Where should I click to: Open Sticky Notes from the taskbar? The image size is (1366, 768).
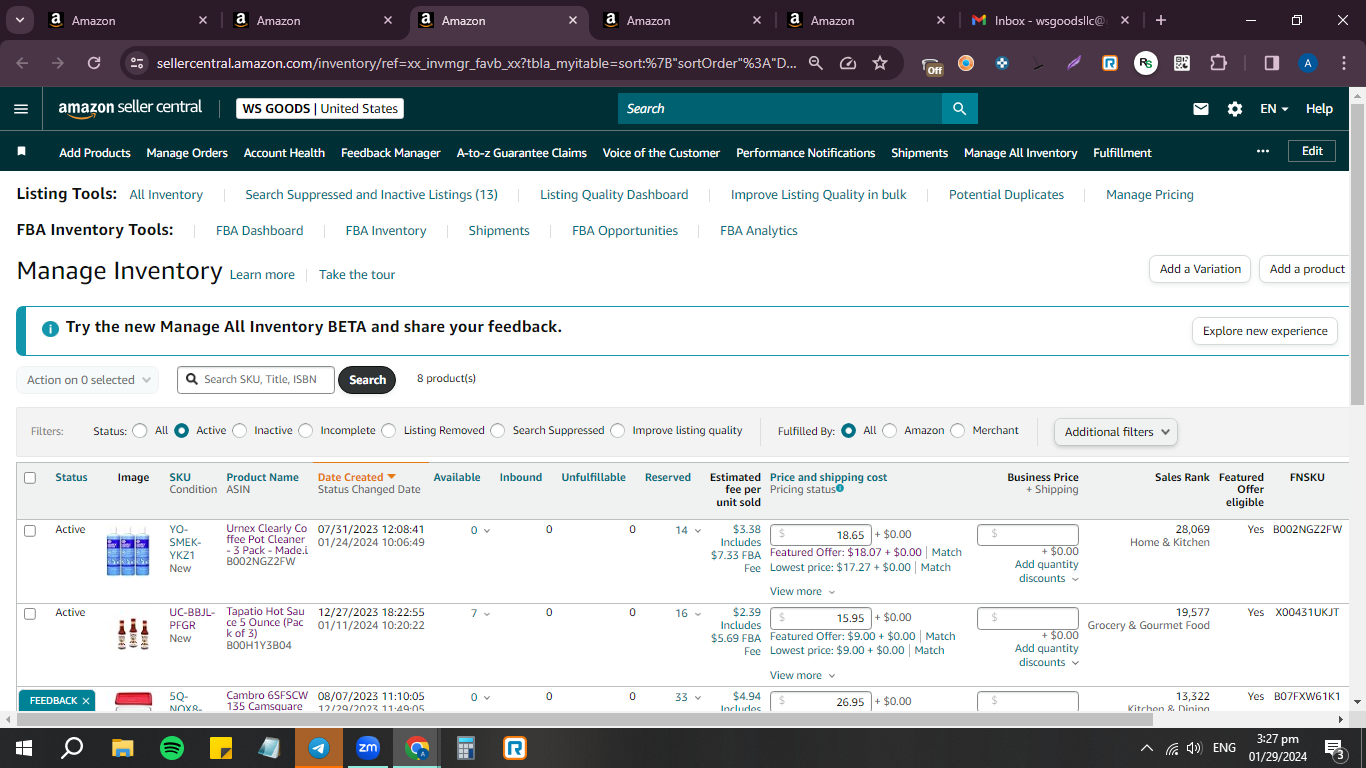pyautogui.click(x=221, y=747)
